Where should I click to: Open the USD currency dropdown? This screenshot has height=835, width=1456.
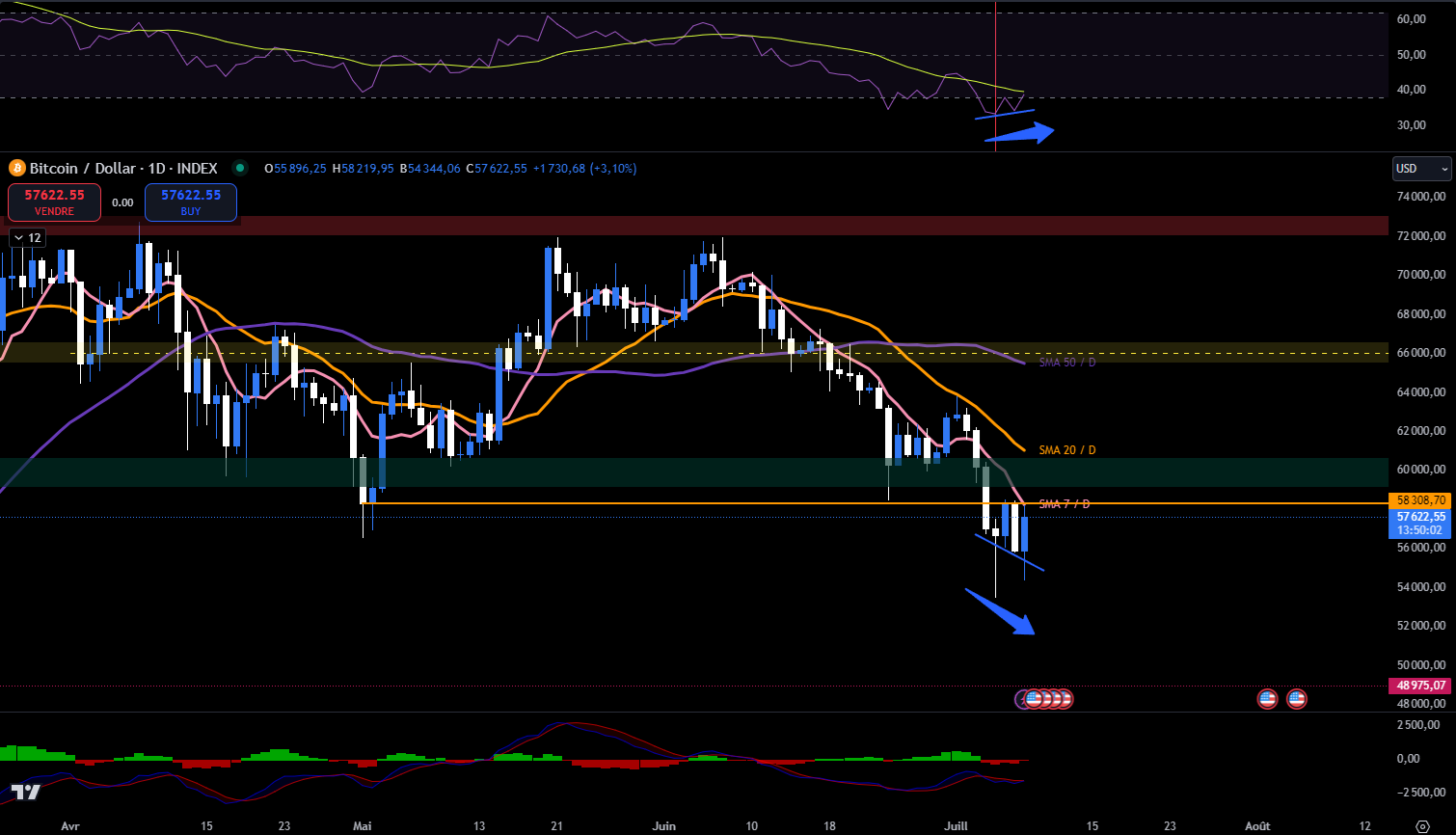coord(1420,169)
